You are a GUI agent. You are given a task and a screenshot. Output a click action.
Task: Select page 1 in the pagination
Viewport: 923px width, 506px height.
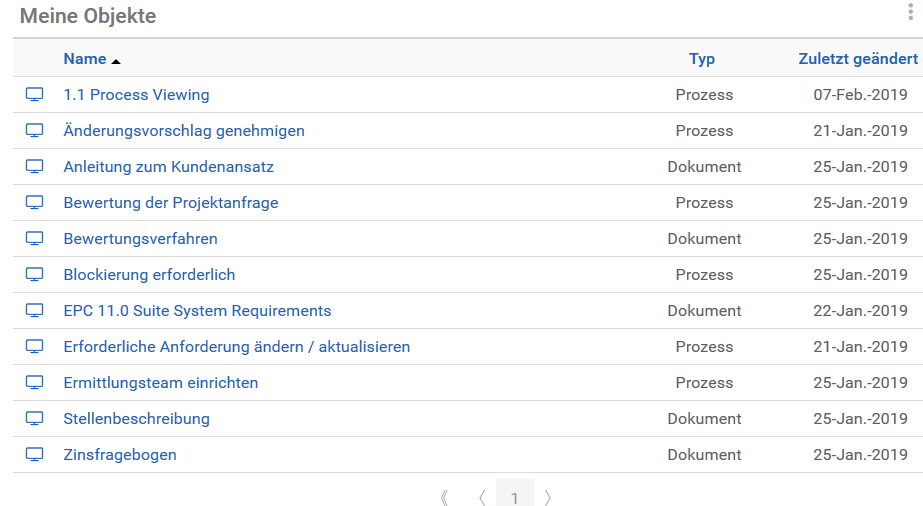point(515,496)
